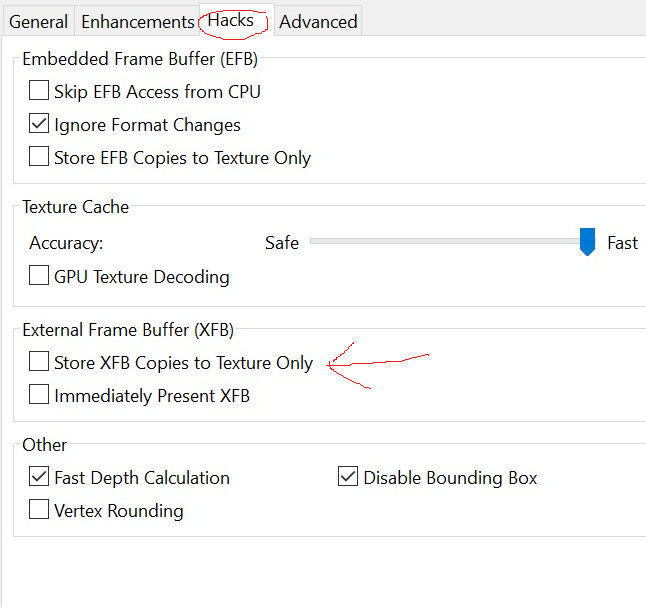Image resolution: width=646 pixels, height=612 pixels.
Task: Check Store XFB Copies to Texture Only
Action: click(x=39, y=361)
